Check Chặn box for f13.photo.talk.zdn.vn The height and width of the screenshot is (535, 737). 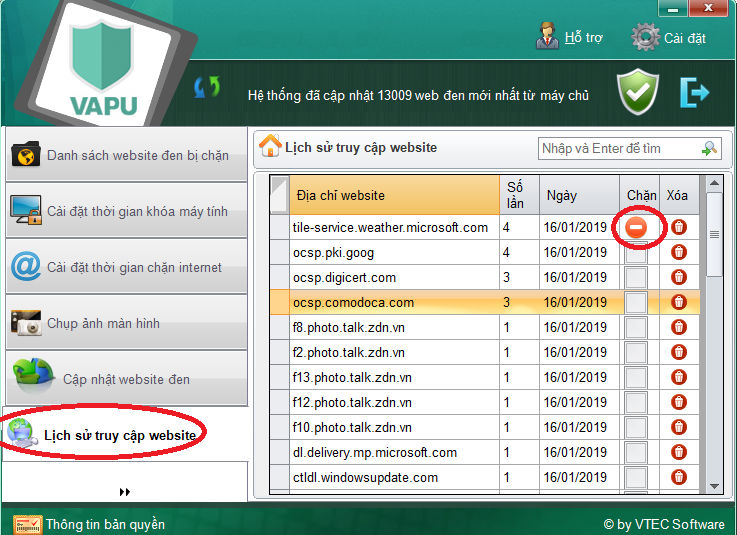pyautogui.click(x=636, y=377)
